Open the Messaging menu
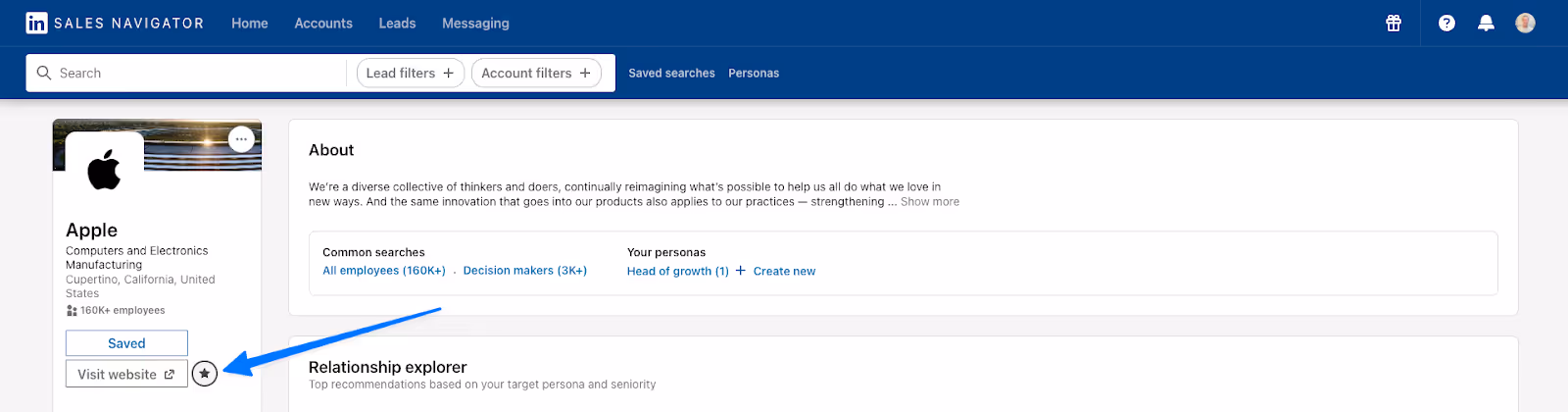Screen dimensions: 1568x412 [475, 24]
